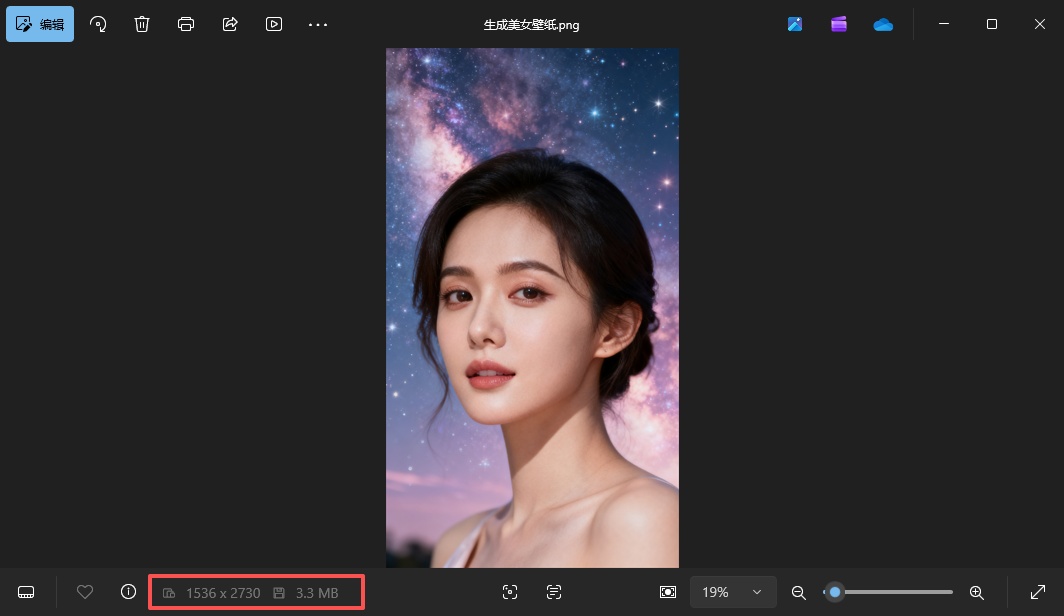Extract text from the image

pos(554,592)
